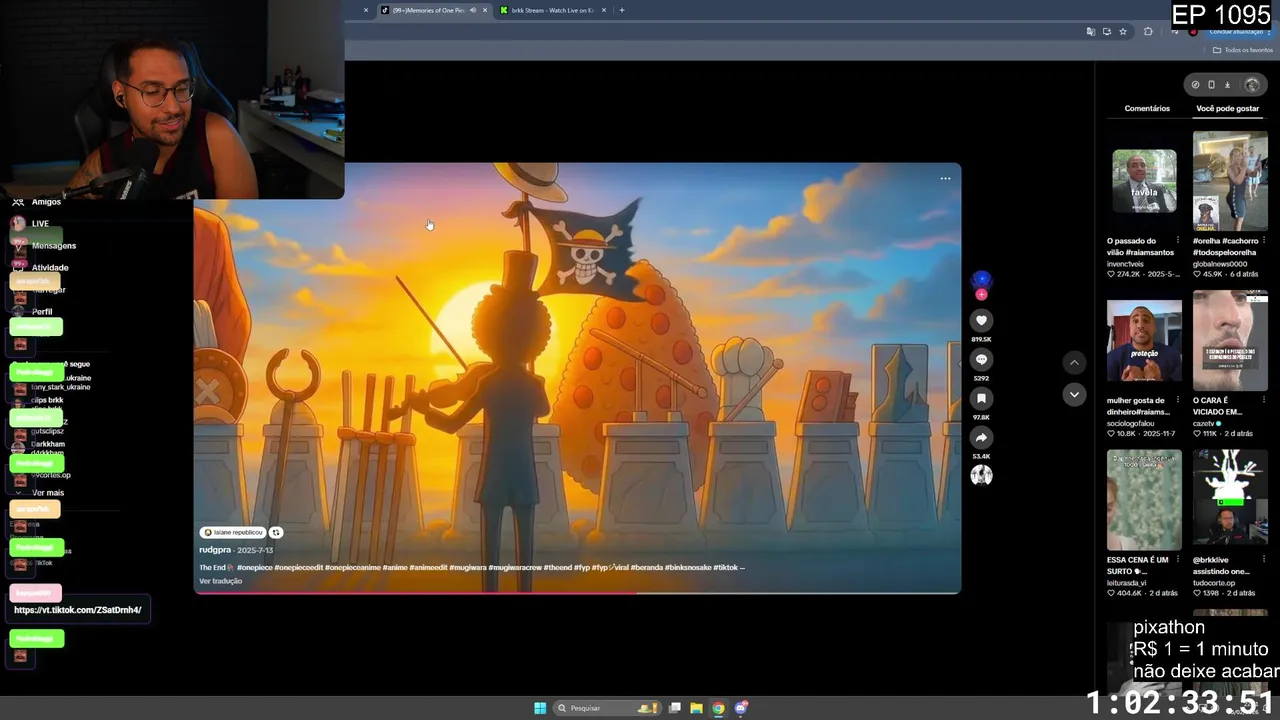Open the phone app icon in top pill
The image size is (1280, 720).
pos(1211,85)
